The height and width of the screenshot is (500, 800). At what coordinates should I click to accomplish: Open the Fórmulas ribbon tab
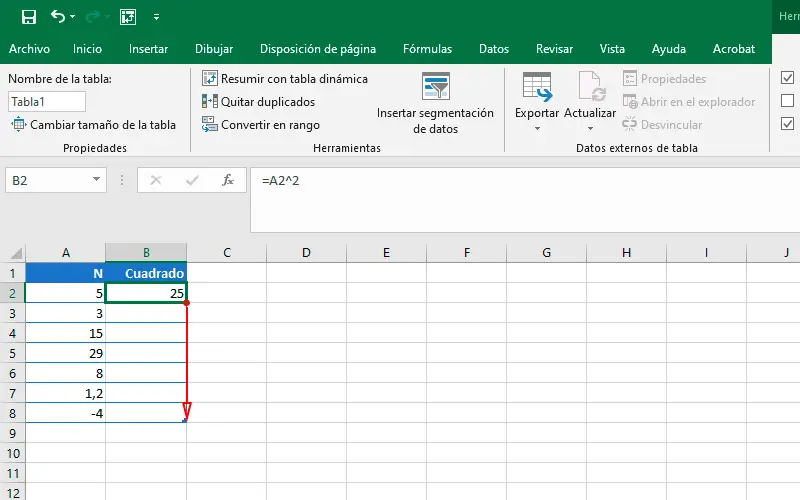point(427,48)
